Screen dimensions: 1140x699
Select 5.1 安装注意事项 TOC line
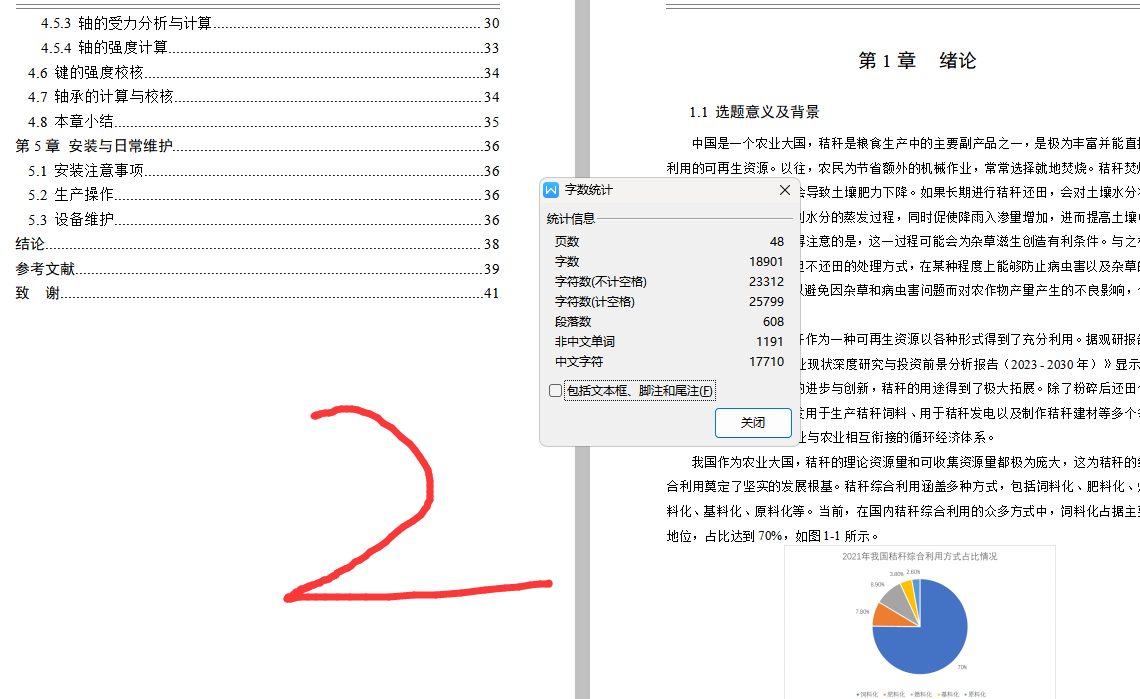click(263, 171)
